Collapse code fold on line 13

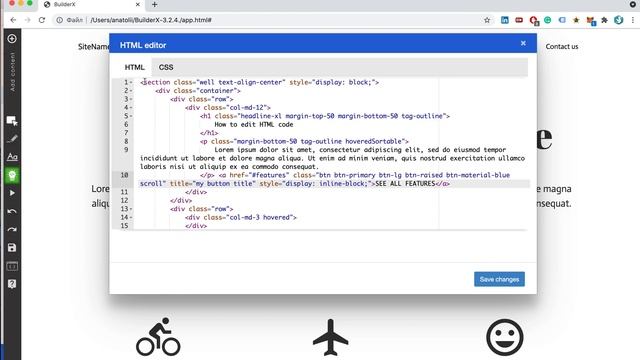pos(131,209)
